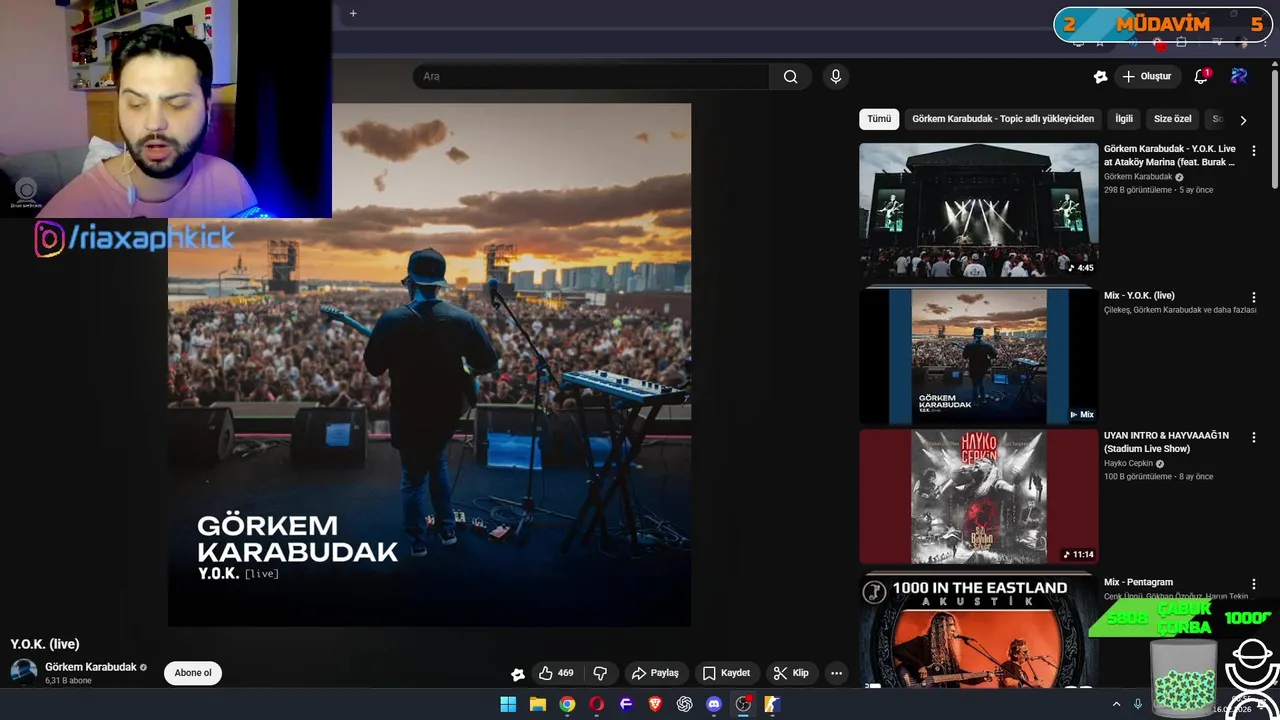The width and height of the screenshot is (1280, 720).
Task: Subscribe using Abone ol button
Action: (193, 673)
